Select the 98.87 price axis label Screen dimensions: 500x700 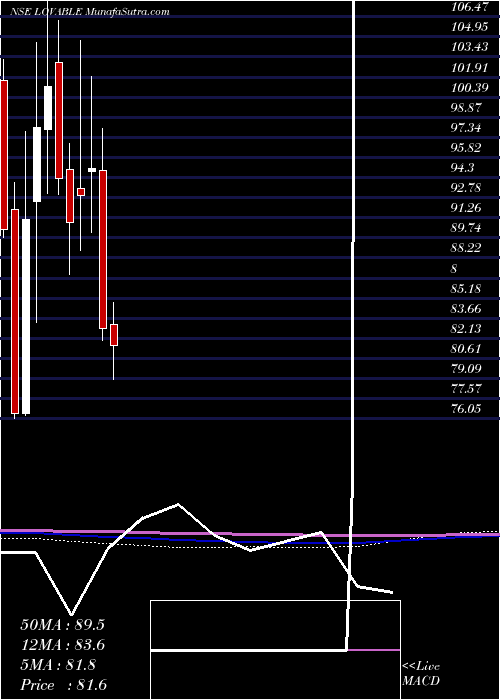click(x=467, y=108)
